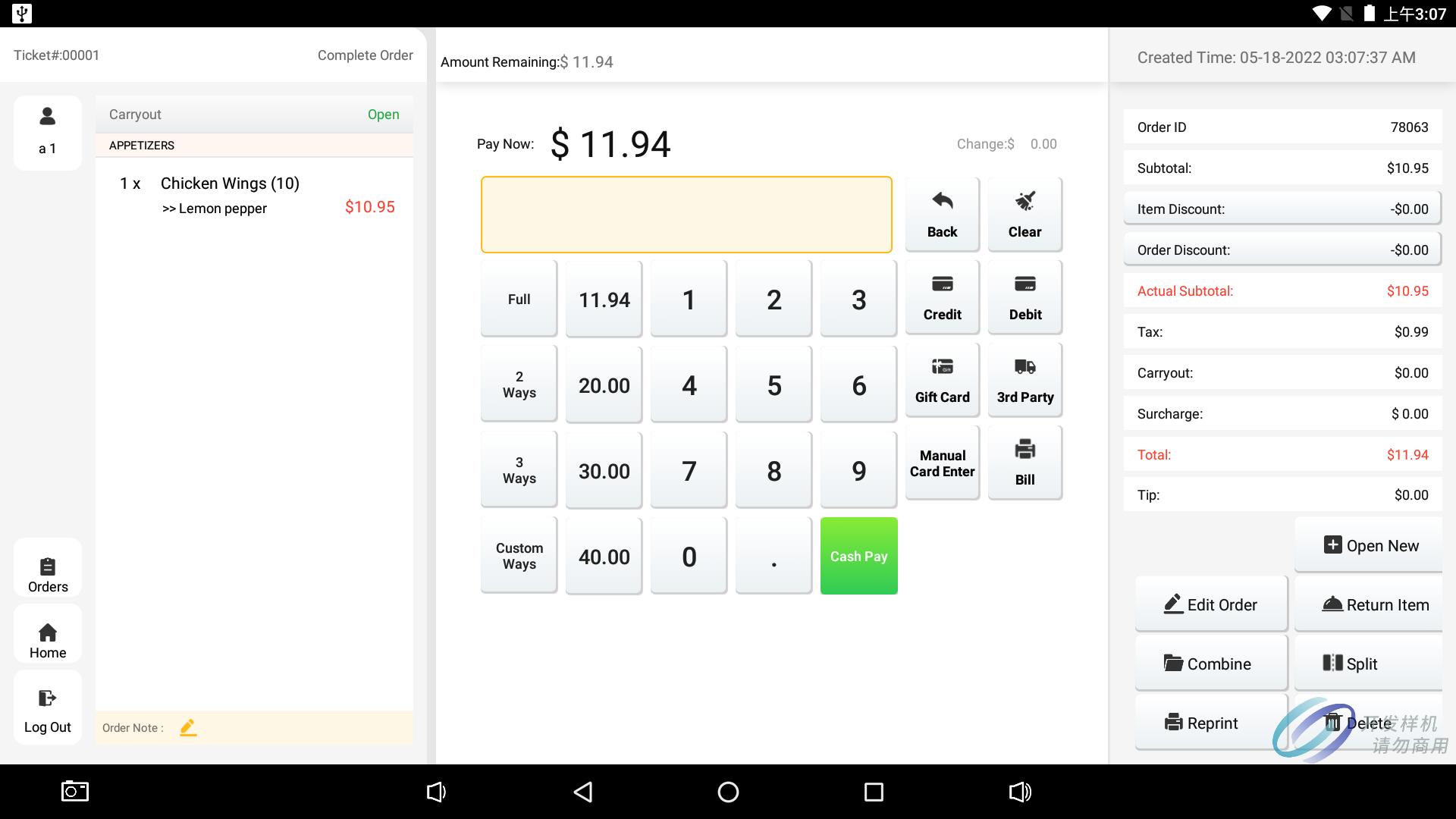Reprint the receipt

pyautogui.click(x=1211, y=723)
